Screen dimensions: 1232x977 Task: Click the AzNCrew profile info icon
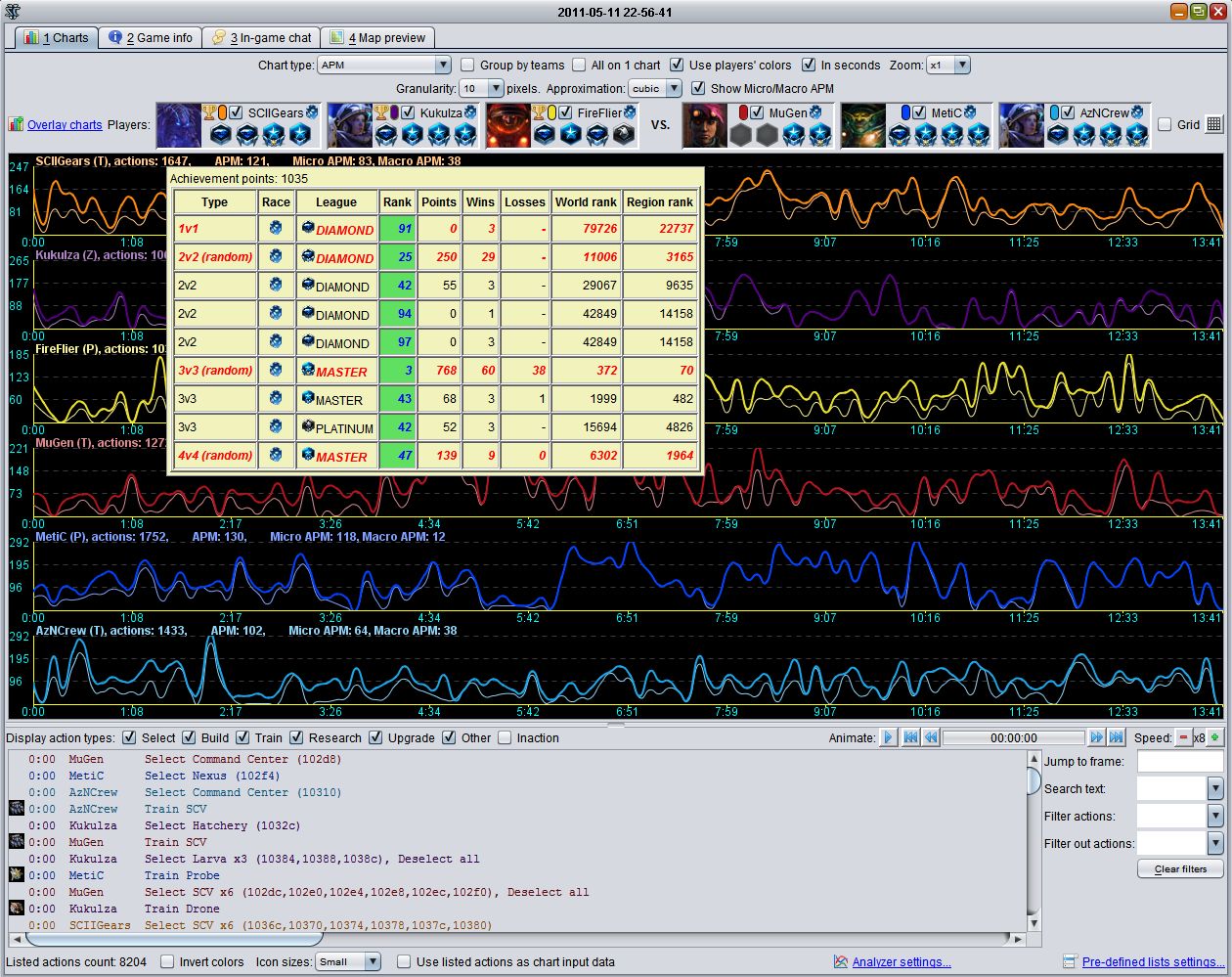[1136, 112]
